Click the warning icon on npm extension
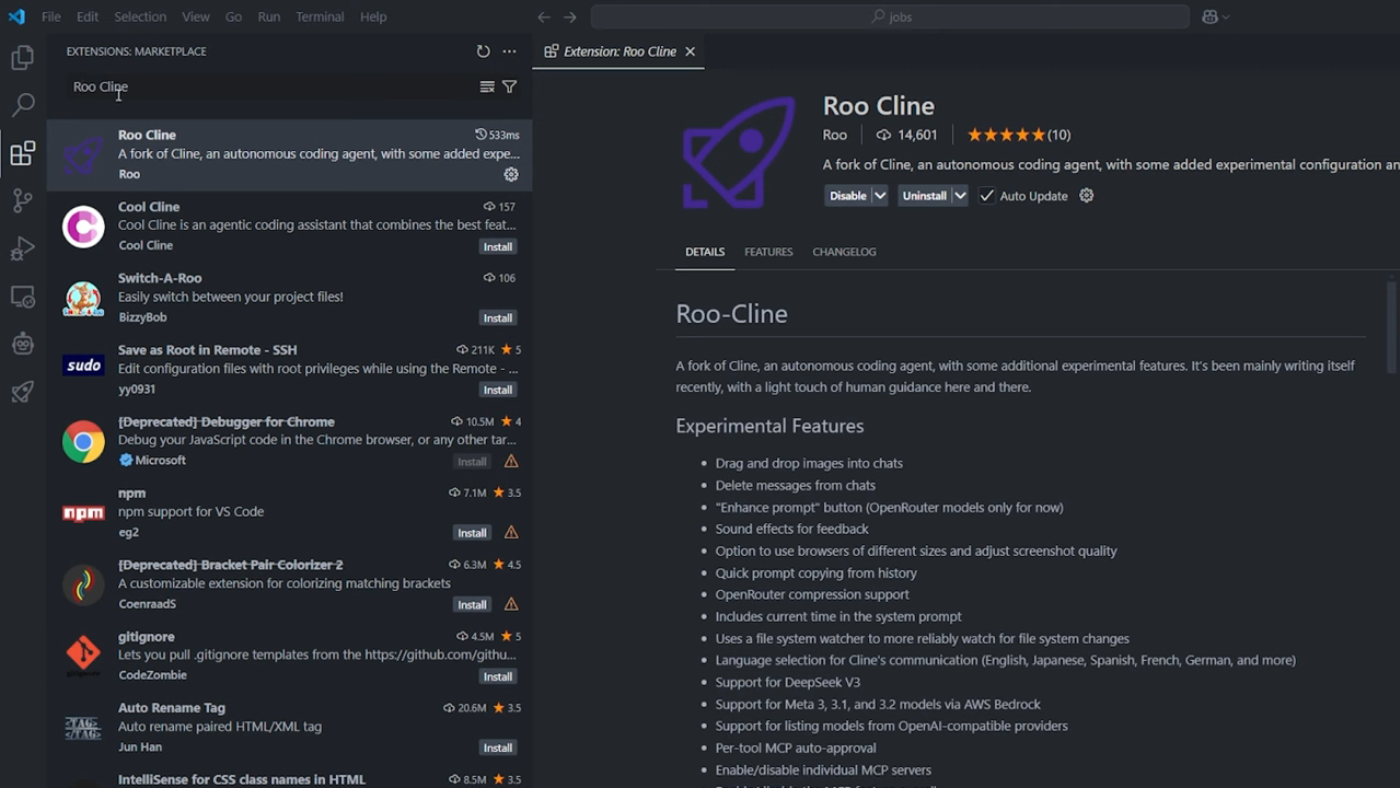 coord(511,532)
